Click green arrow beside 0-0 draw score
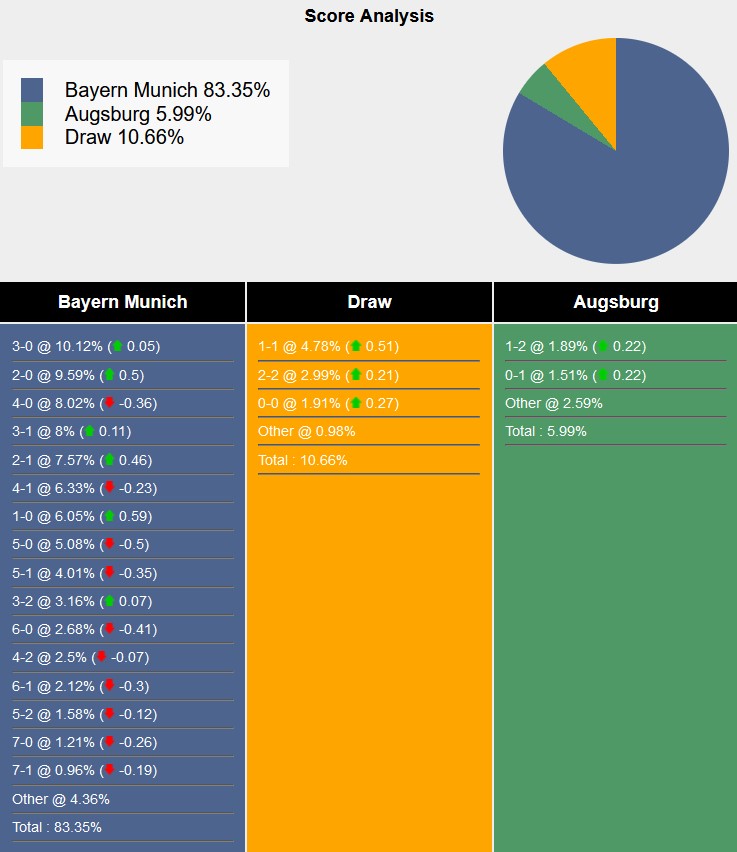The height and width of the screenshot is (852, 737). click(355, 403)
